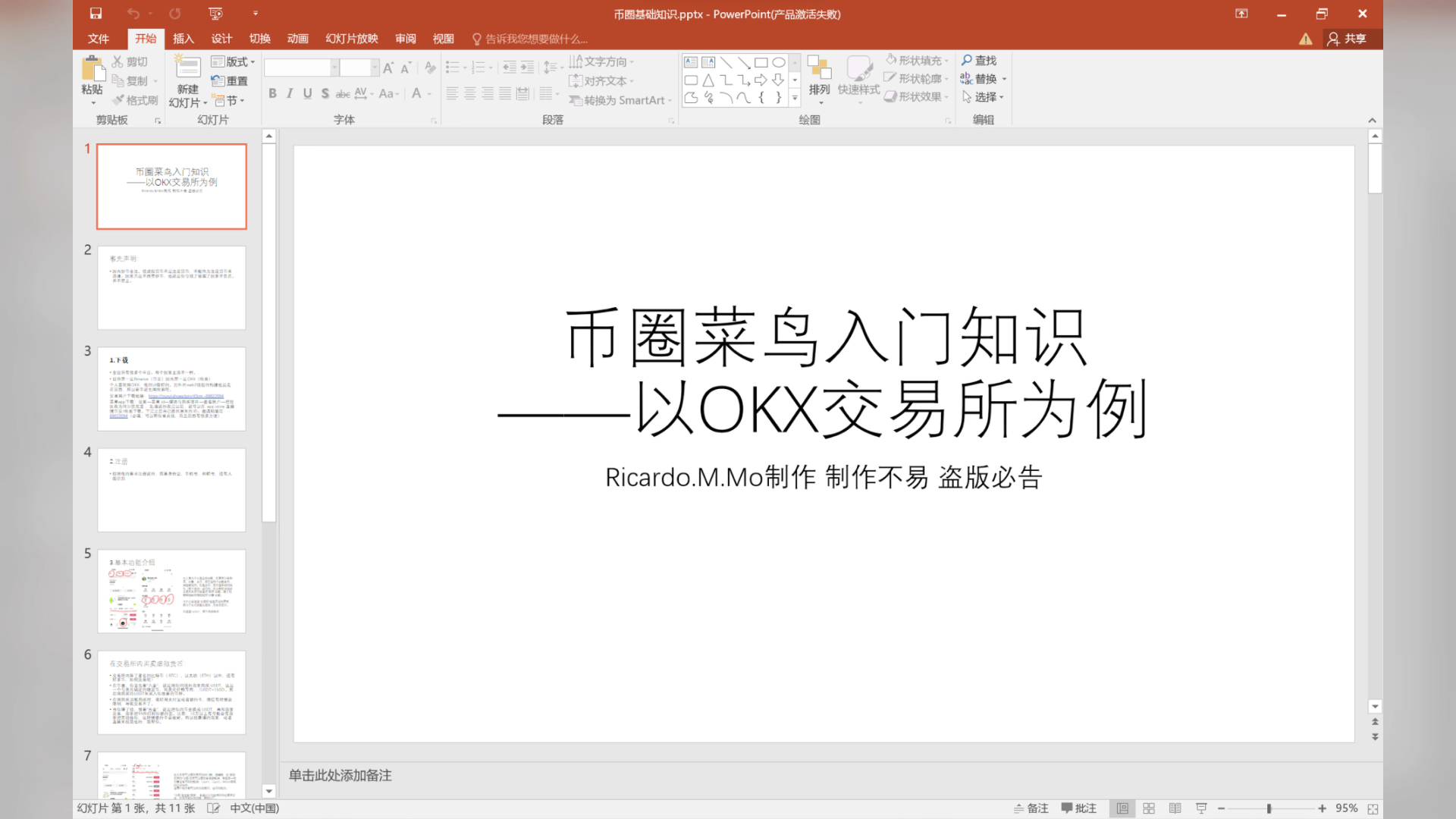Viewport: 1456px width, 819px height.
Task: Click the zoom out minus button
Action: tap(1221, 808)
